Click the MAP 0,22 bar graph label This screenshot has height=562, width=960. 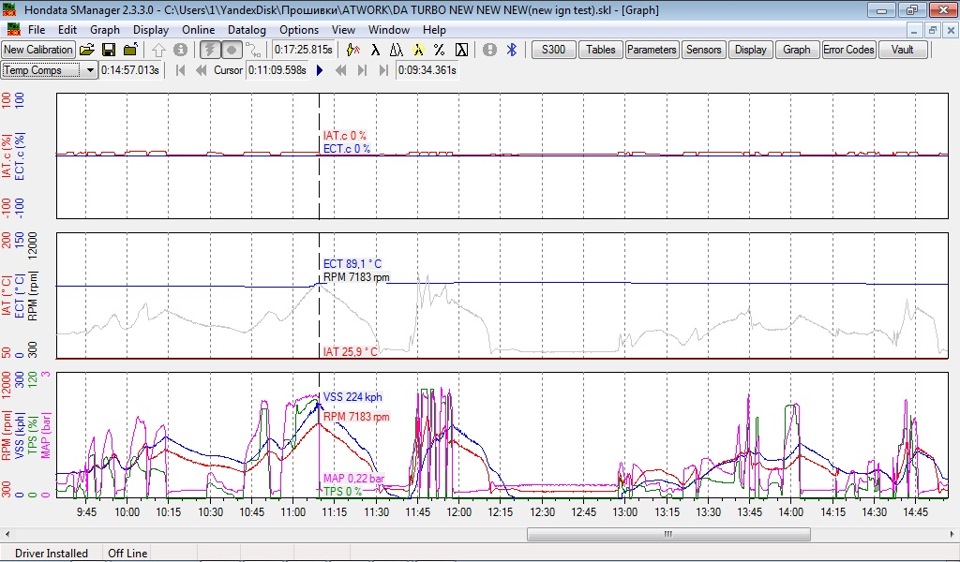(354, 479)
